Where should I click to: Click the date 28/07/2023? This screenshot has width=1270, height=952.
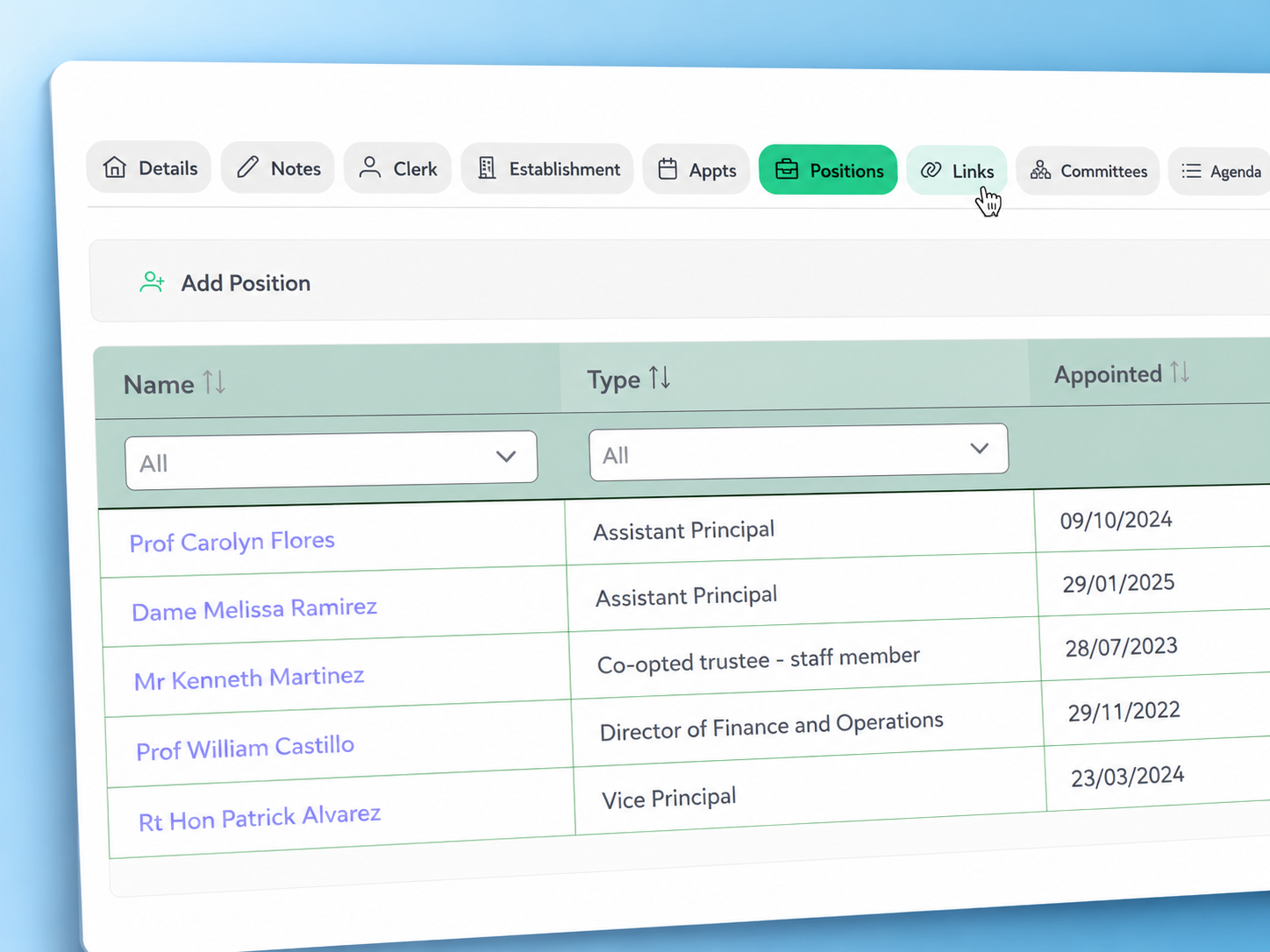1121,647
